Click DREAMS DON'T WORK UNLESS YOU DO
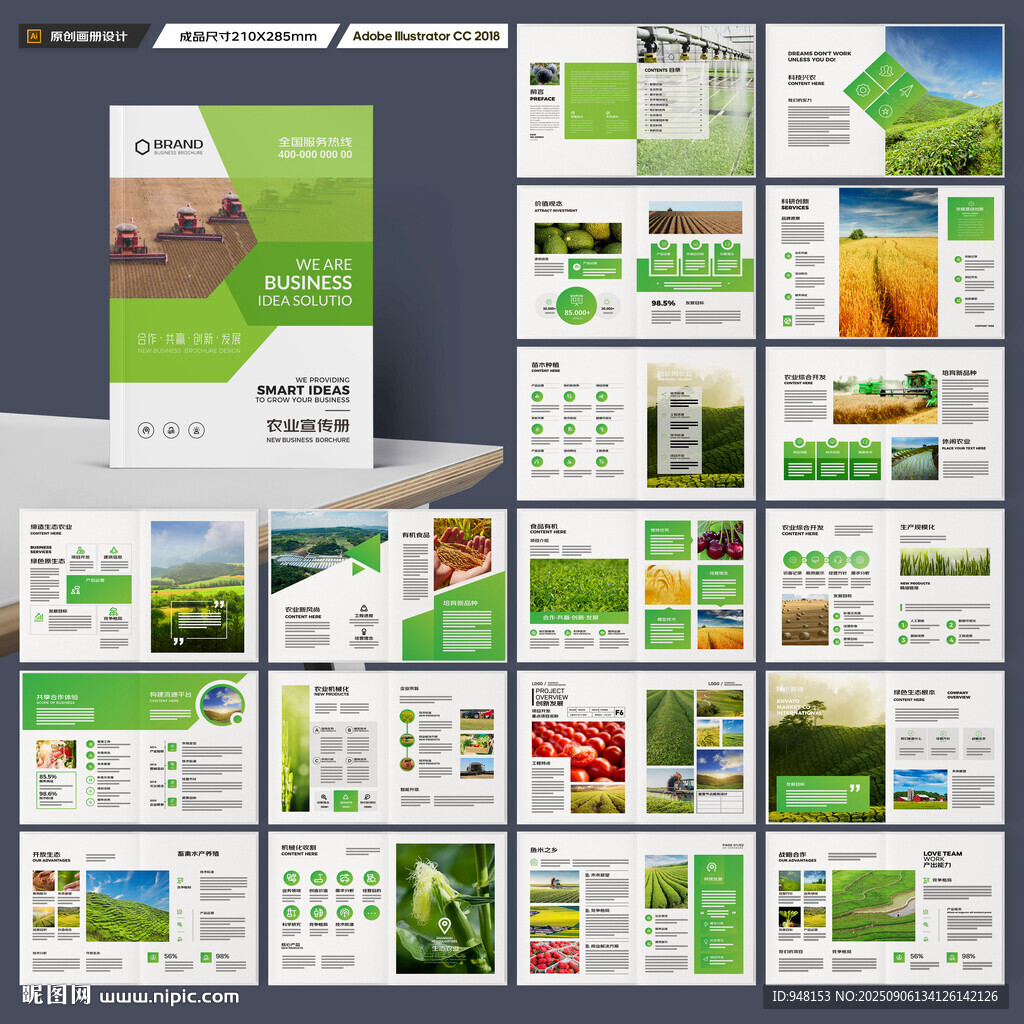This screenshot has height=1024, width=1024. [819, 56]
